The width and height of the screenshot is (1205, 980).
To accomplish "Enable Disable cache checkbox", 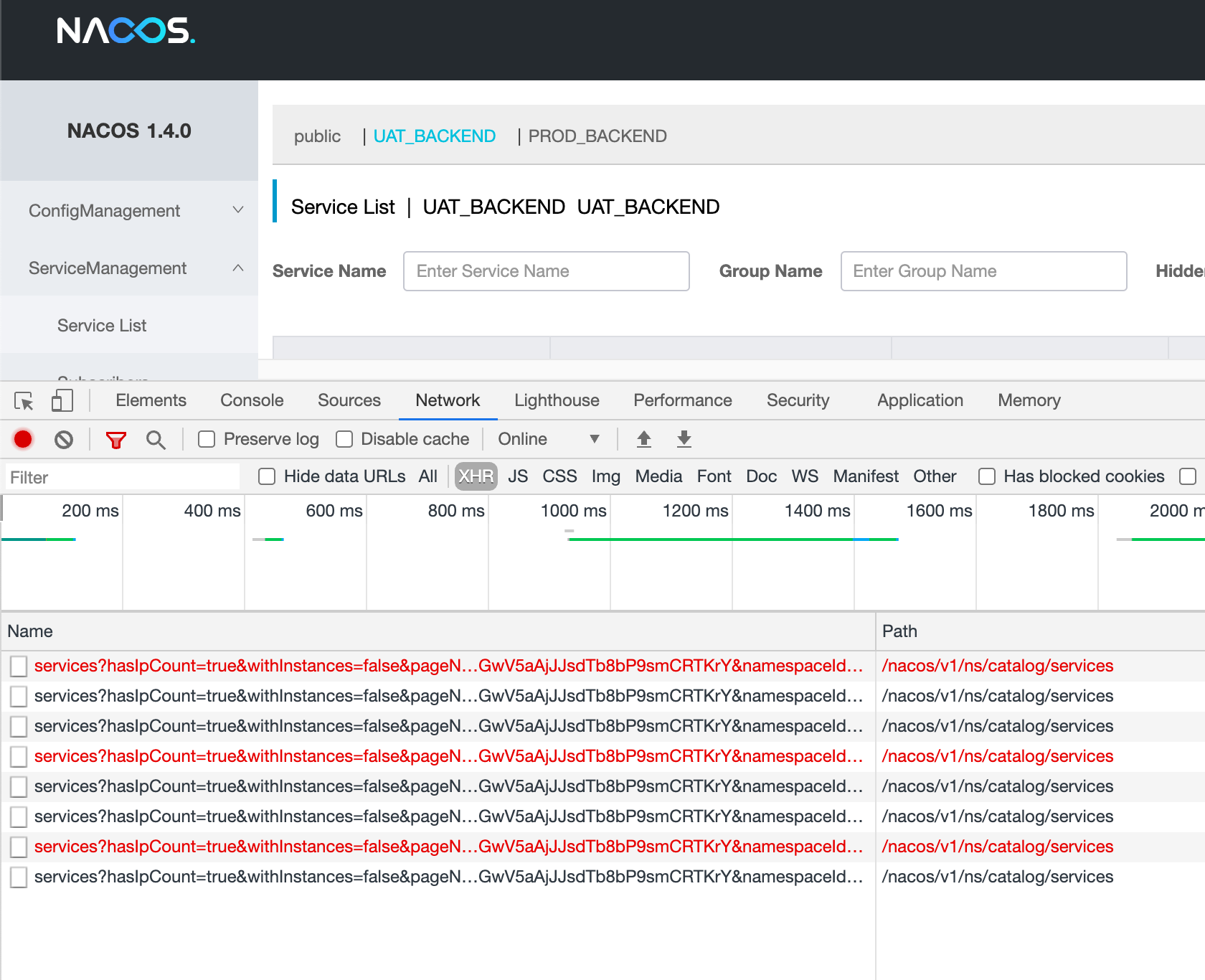I will pos(344,439).
